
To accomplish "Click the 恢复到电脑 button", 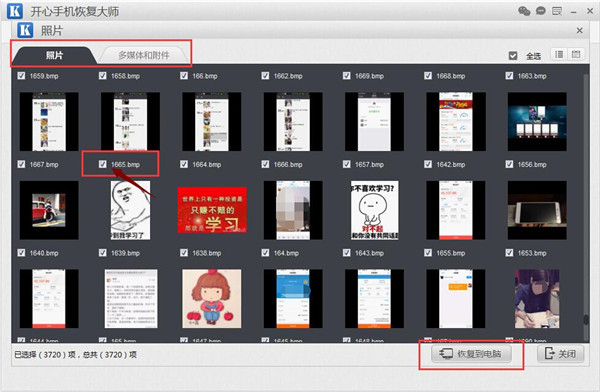I will pyautogui.click(x=471, y=354).
